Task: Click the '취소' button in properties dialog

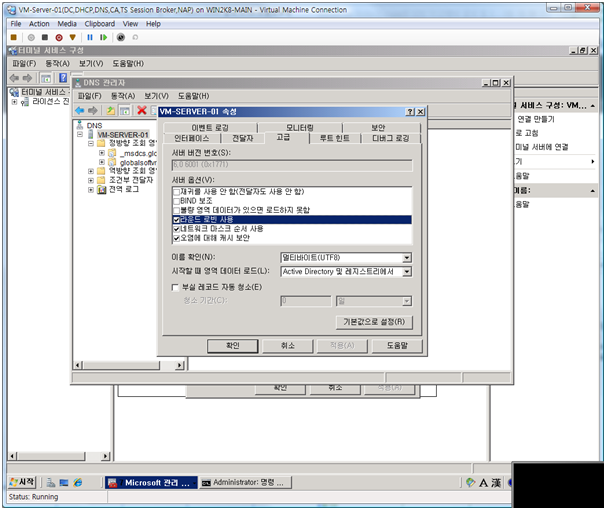Action: 288,346
